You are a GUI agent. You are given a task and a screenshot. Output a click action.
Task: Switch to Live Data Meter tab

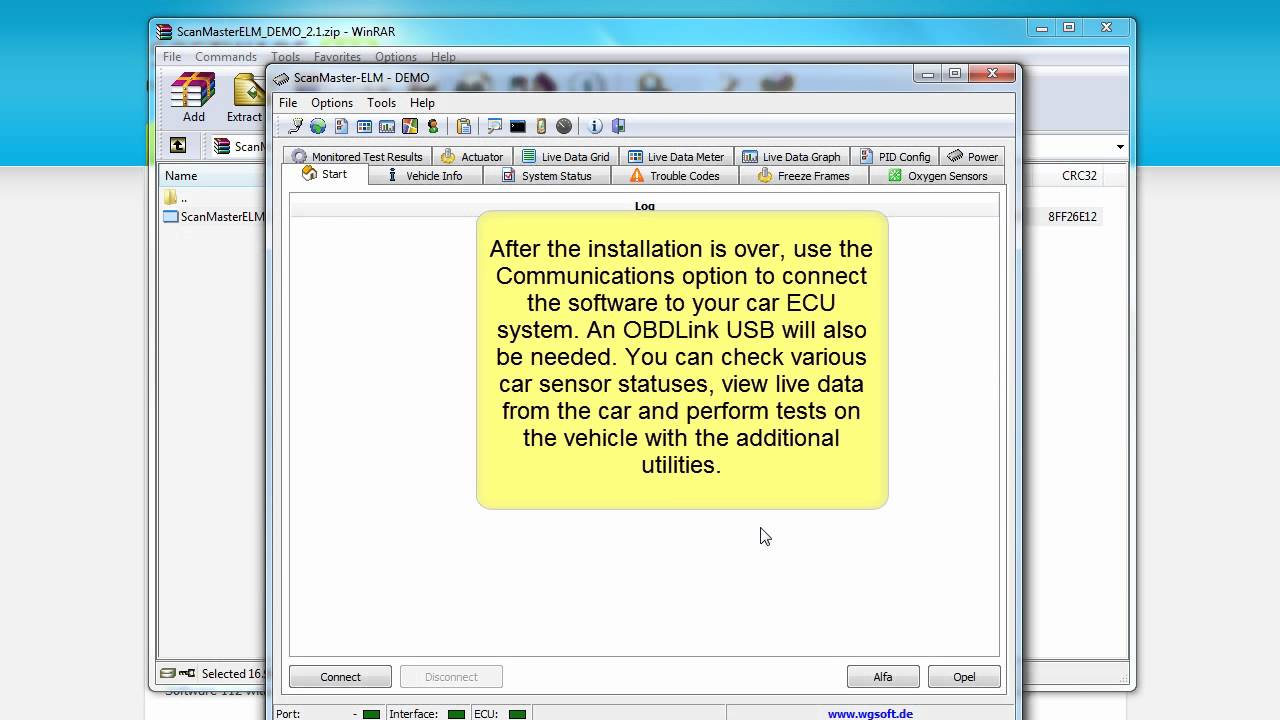pos(676,156)
